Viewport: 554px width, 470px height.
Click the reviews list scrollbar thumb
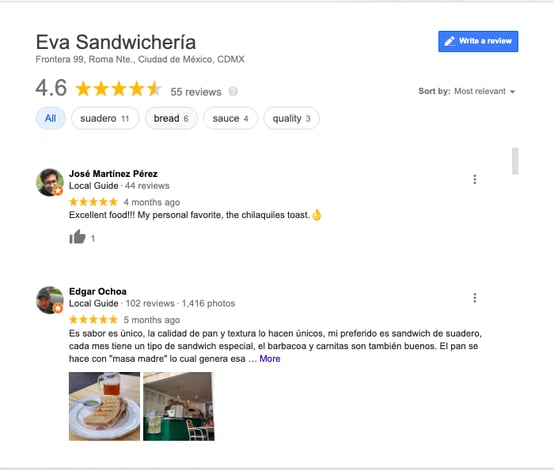tap(515, 161)
